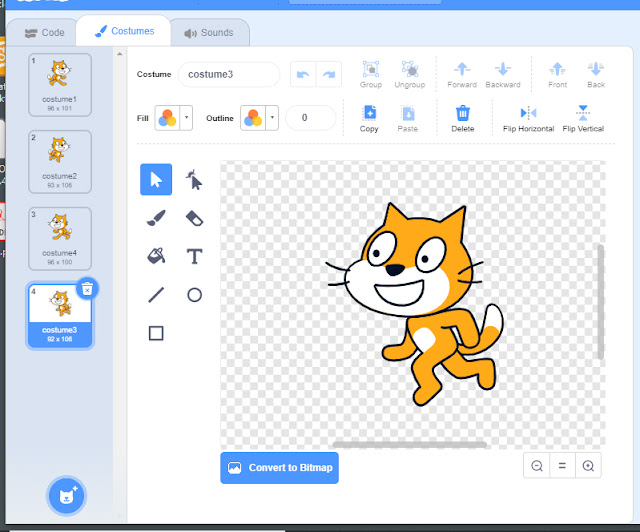Zoom out of the canvas

[537, 465]
